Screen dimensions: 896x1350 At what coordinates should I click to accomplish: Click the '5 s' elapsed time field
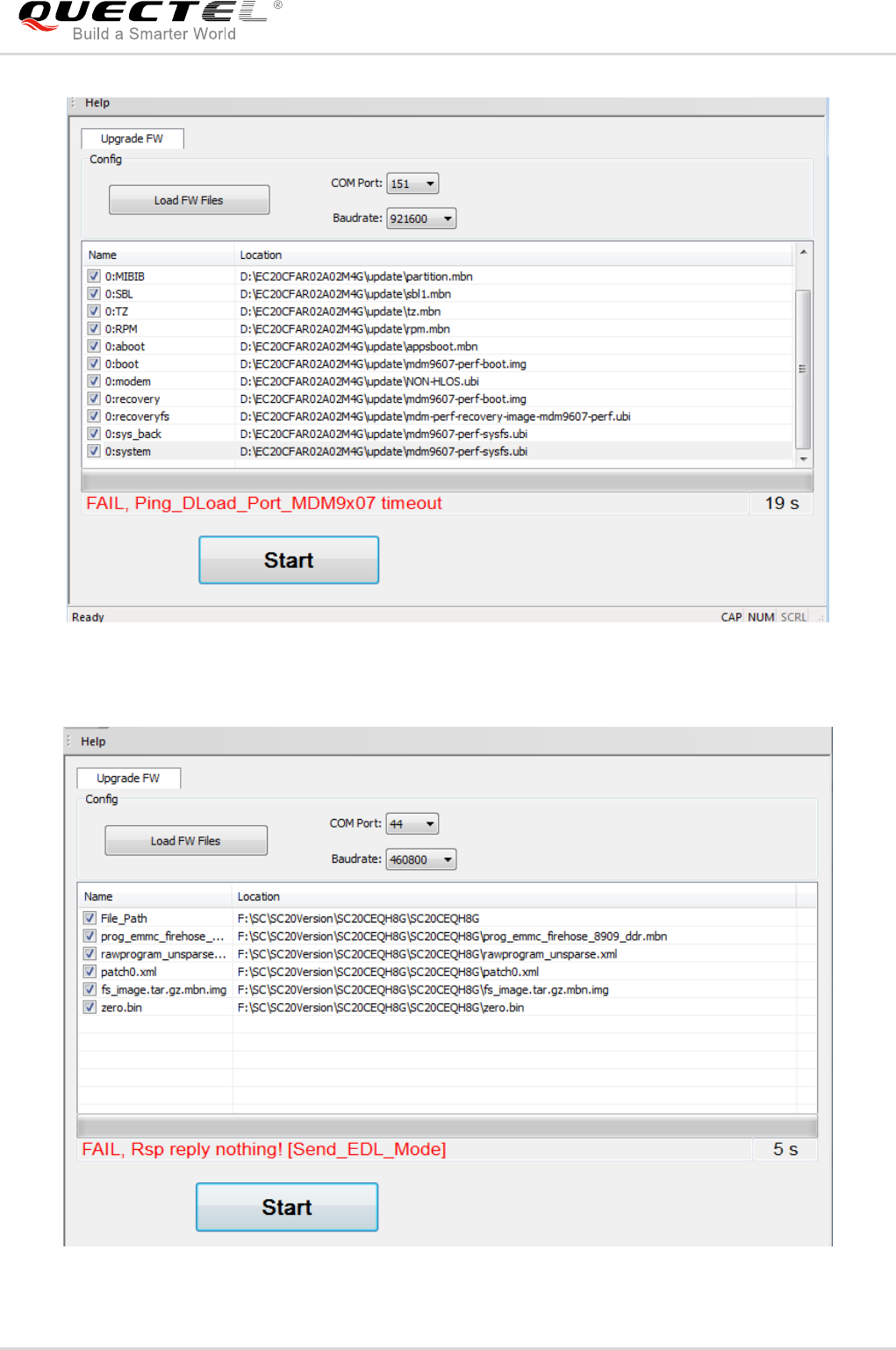(785, 1149)
